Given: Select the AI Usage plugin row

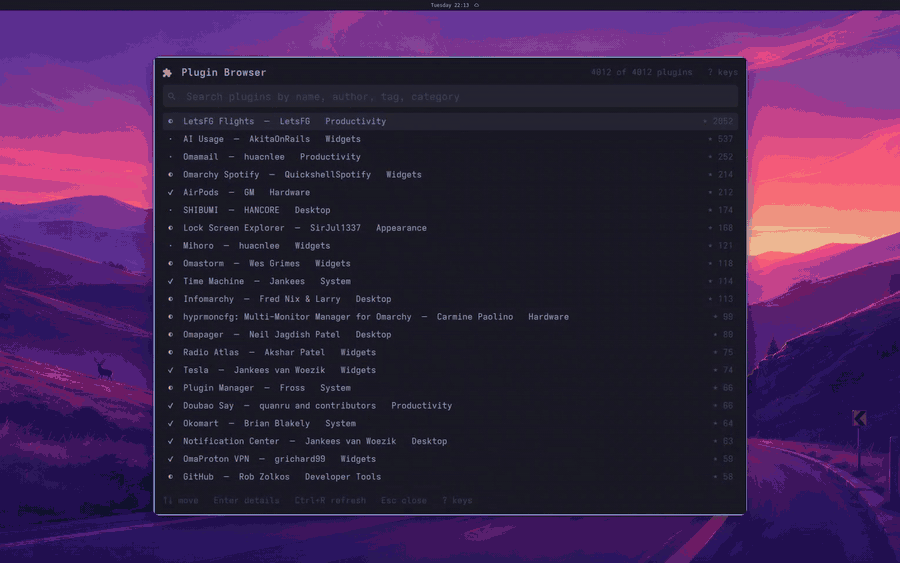Looking at the screenshot, I should 451,139.
